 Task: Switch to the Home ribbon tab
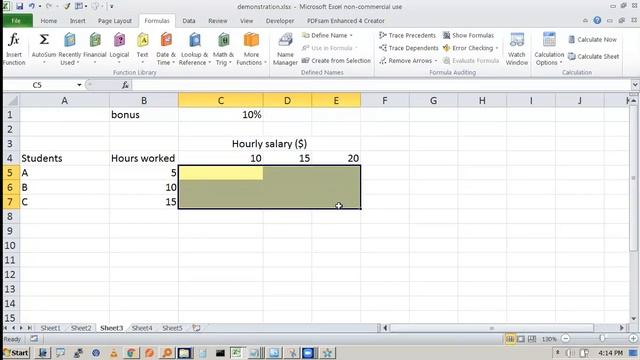tap(49, 21)
